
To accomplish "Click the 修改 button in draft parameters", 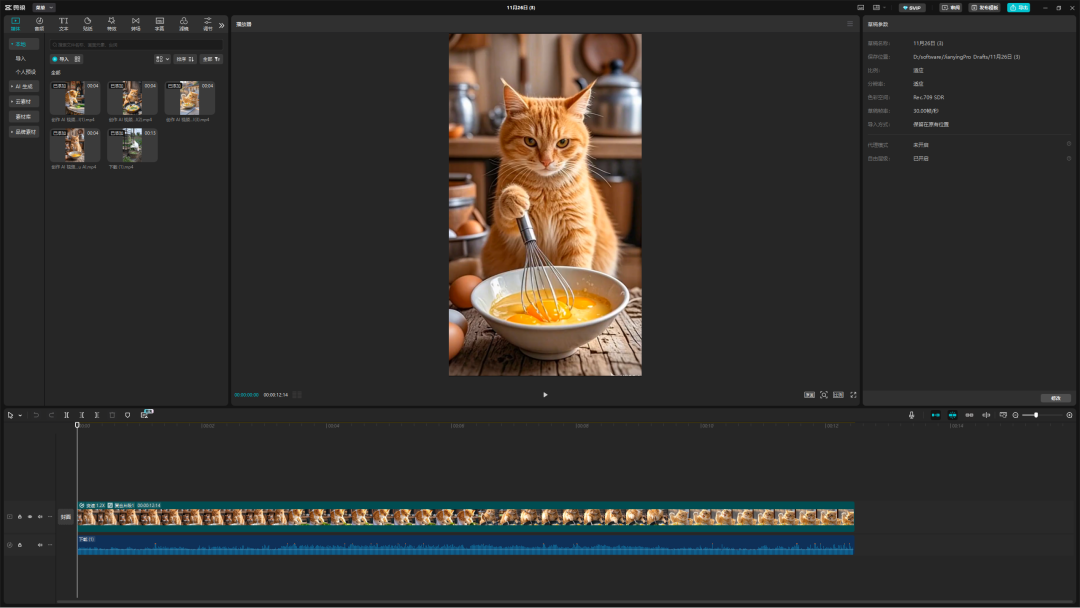I will click(x=1055, y=398).
